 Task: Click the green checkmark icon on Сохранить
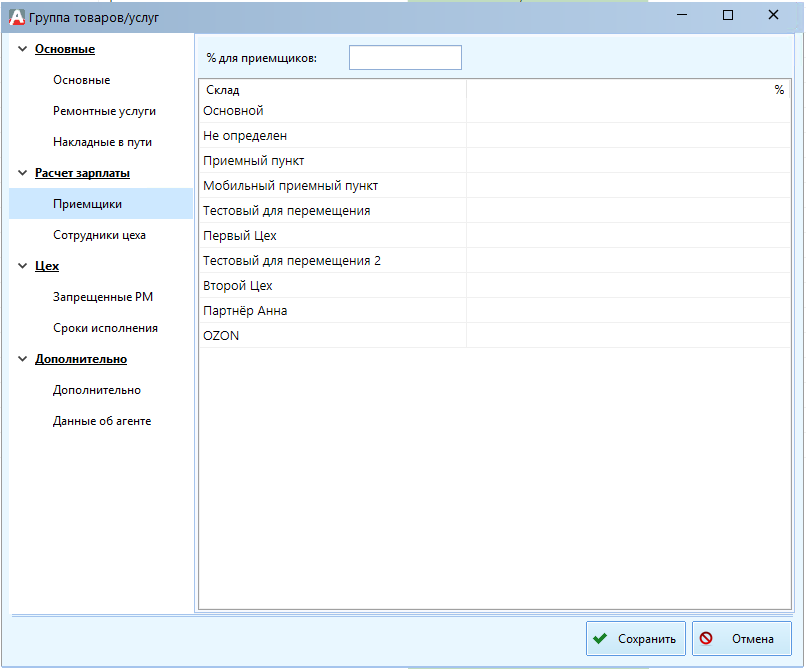click(600, 639)
